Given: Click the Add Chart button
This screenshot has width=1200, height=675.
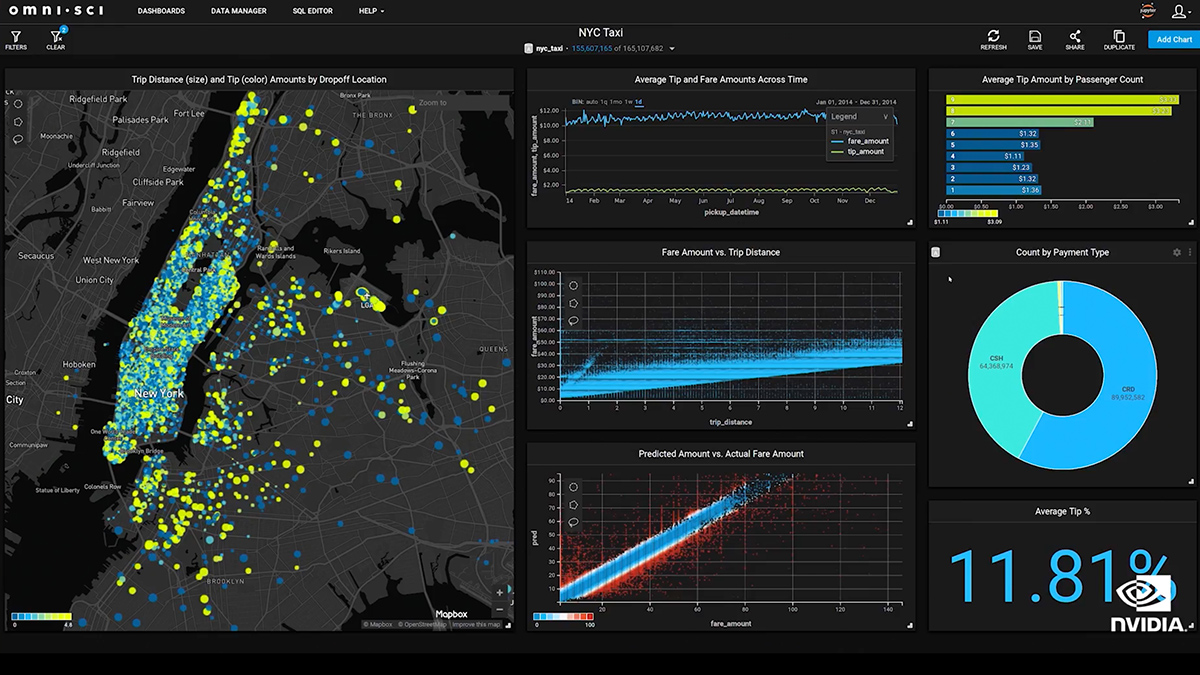Looking at the screenshot, I should click(1173, 39).
